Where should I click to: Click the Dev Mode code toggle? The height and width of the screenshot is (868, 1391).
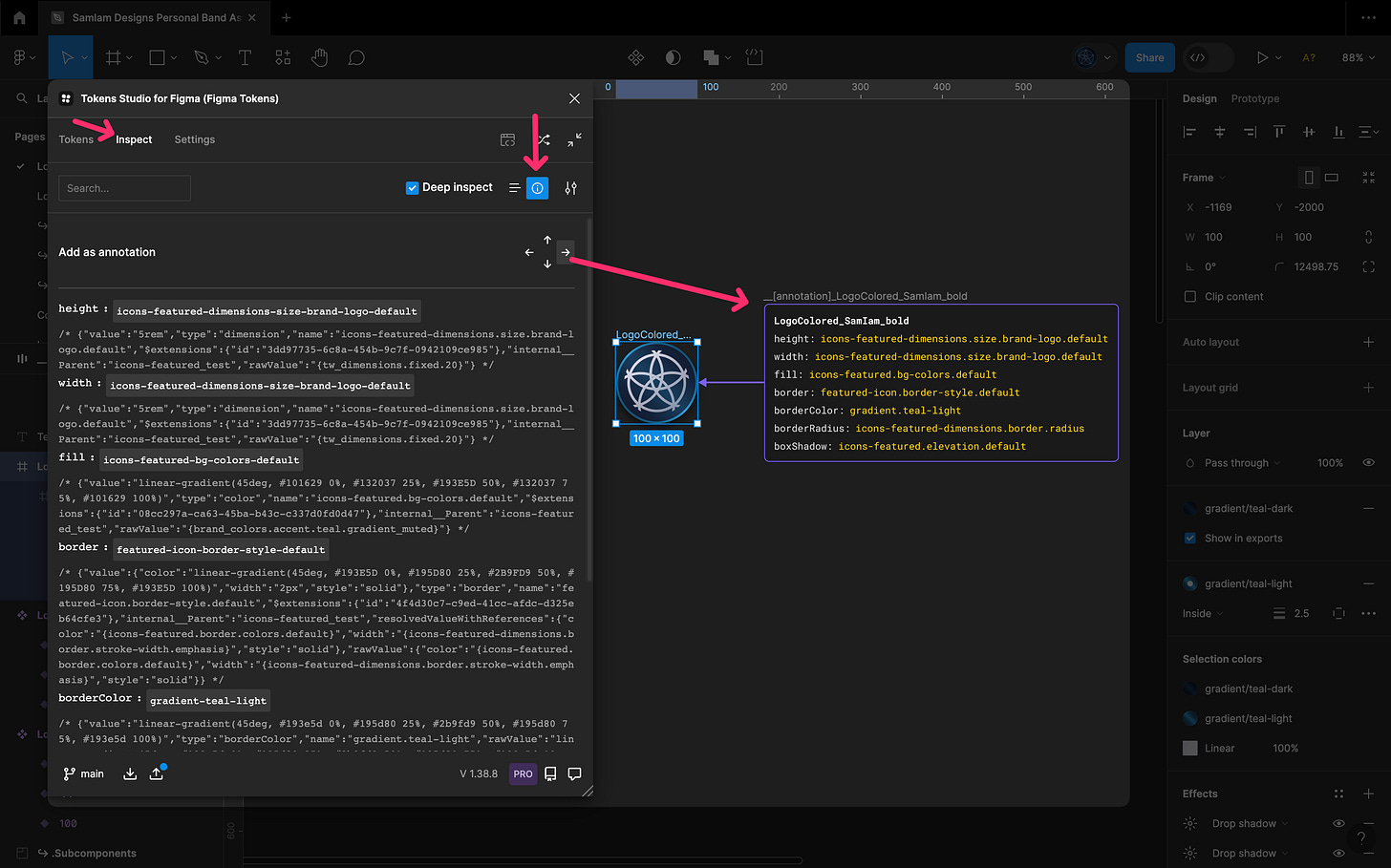1198,57
